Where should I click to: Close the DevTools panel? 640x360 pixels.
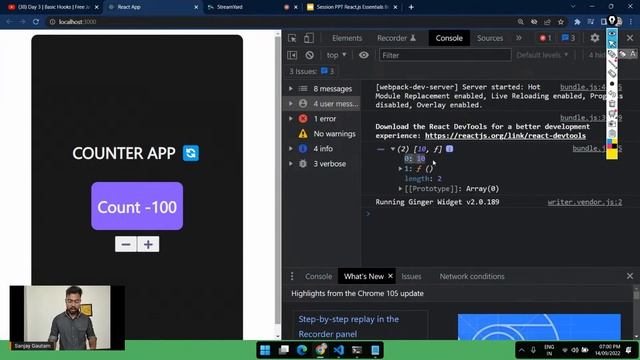(630, 38)
